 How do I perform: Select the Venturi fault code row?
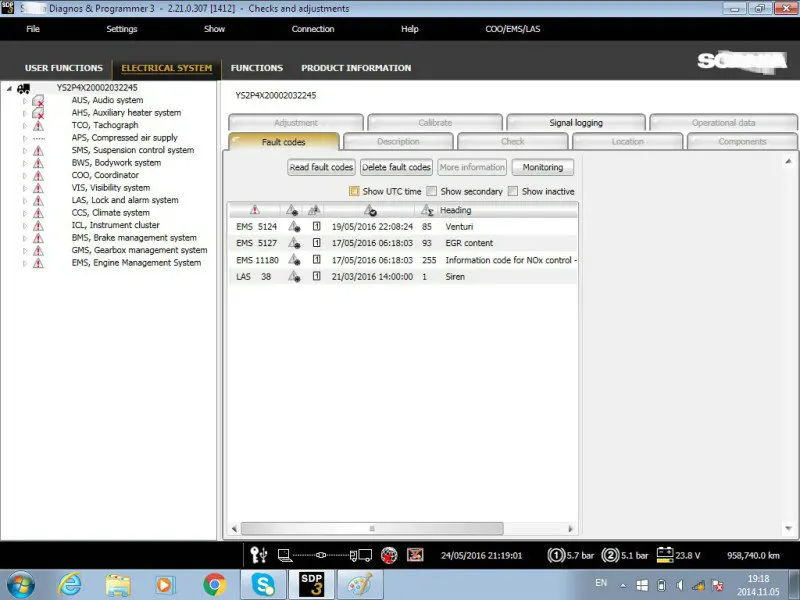tap(403, 227)
